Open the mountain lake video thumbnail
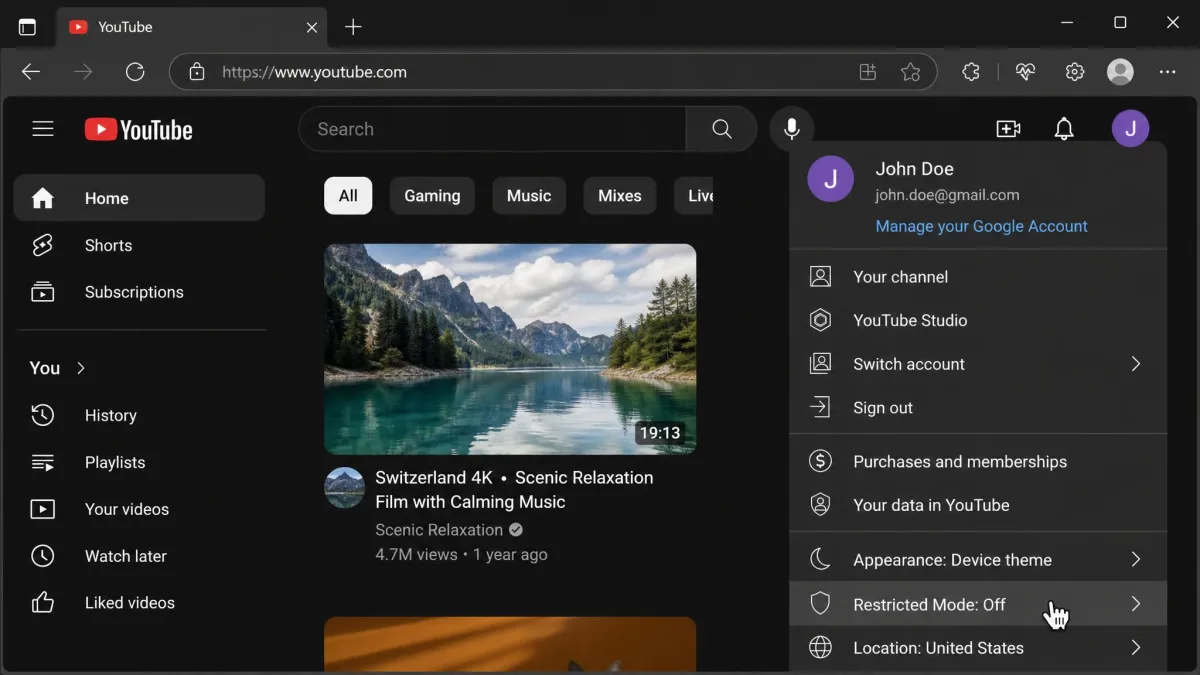 510,349
